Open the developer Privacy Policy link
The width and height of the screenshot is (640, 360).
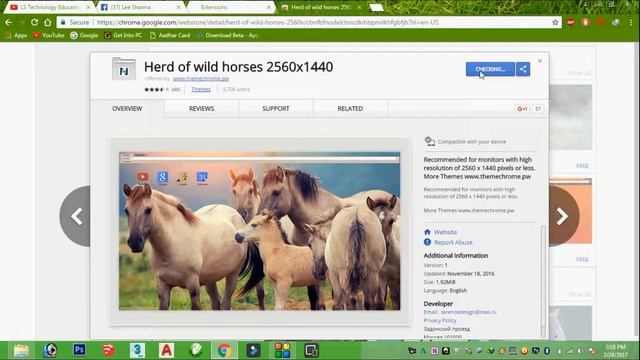[x=440, y=320]
